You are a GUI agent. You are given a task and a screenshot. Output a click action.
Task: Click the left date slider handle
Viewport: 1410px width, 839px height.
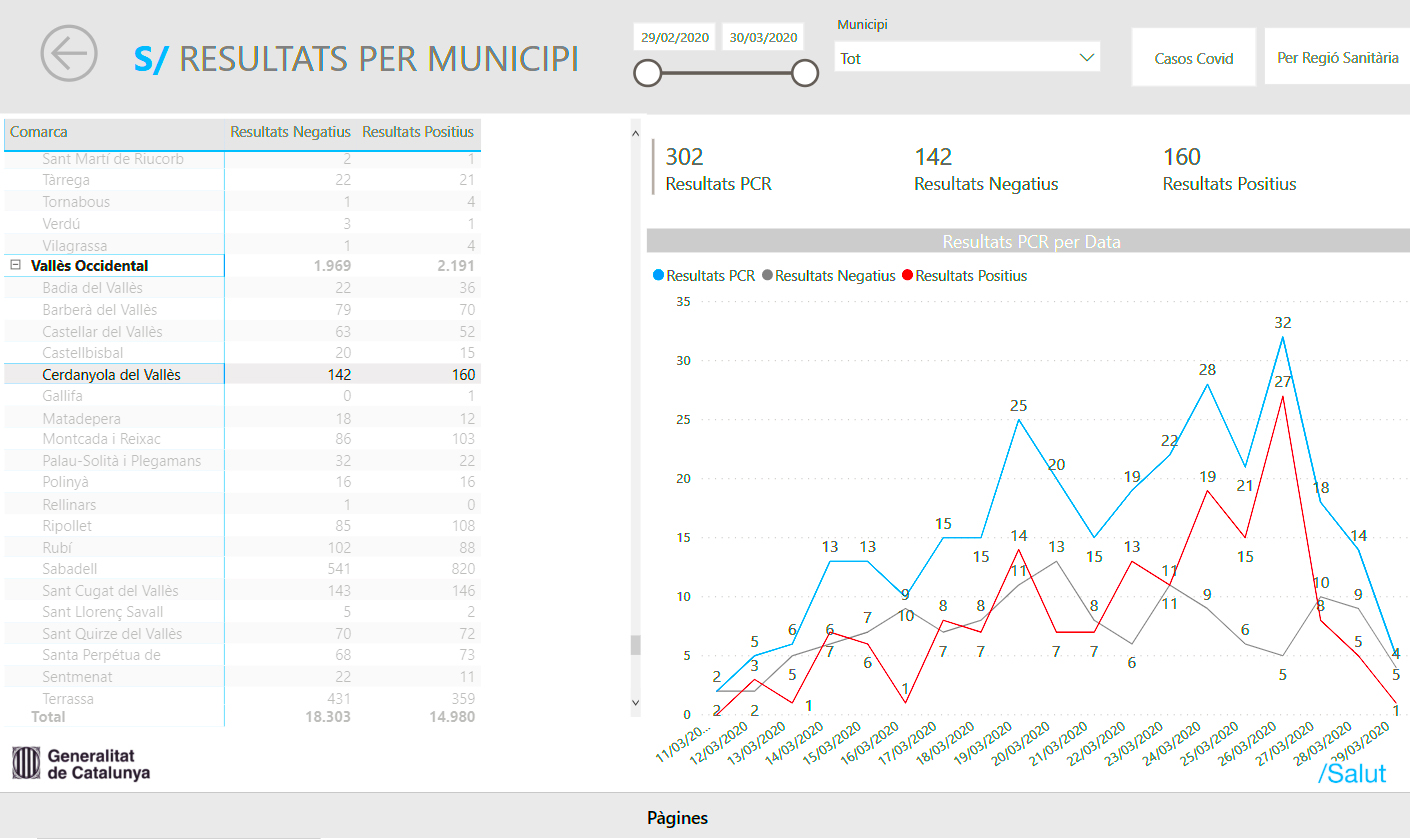[x=648, y=73]
